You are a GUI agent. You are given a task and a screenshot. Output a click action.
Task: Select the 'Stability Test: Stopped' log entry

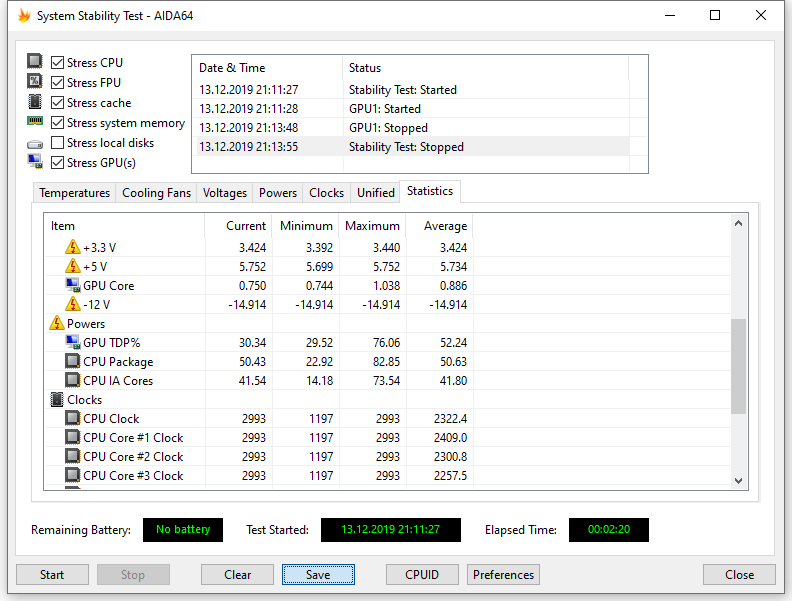[411, 146]
